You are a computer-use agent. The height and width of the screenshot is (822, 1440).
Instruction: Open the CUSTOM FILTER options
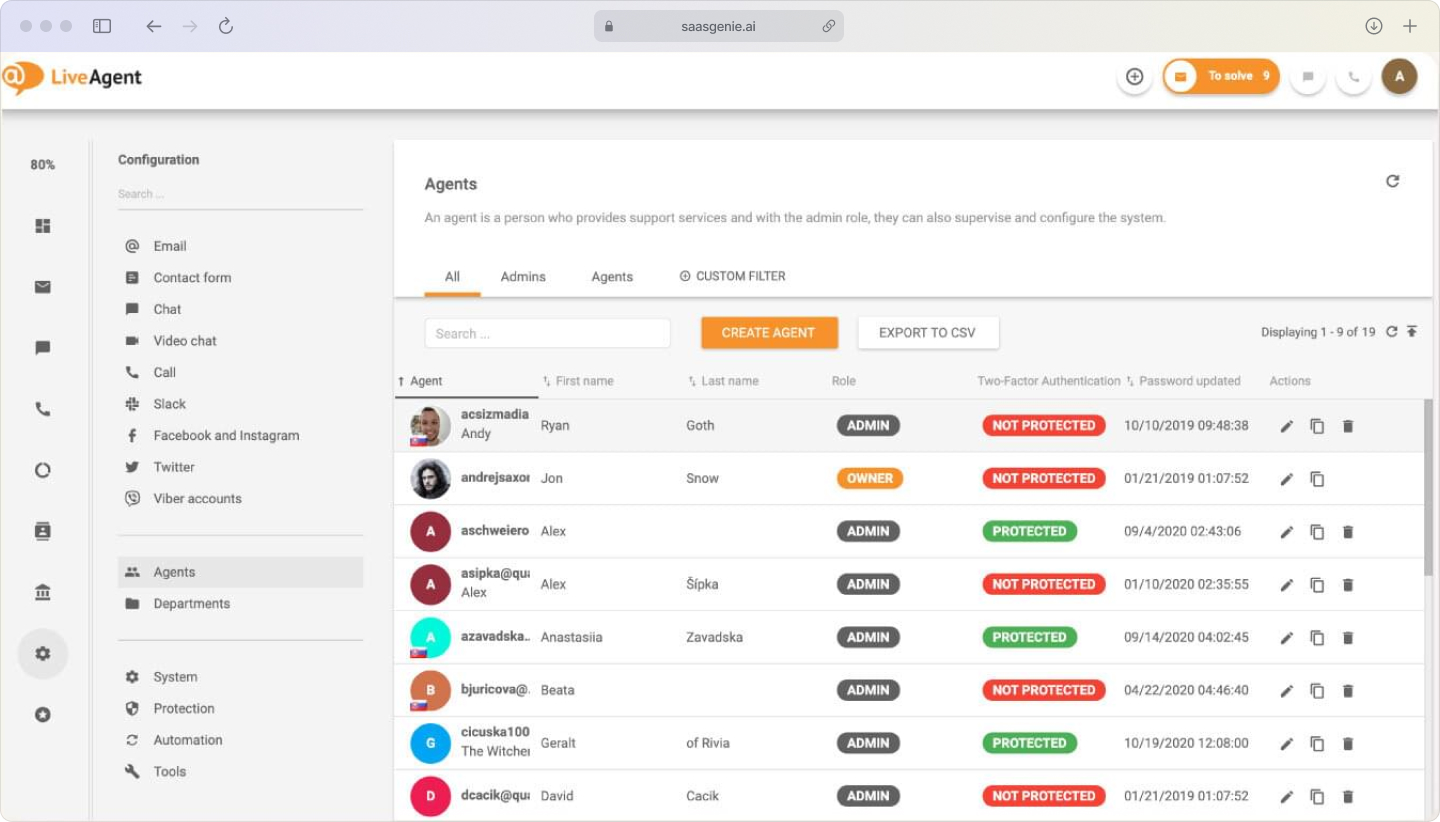pos(732,276)
